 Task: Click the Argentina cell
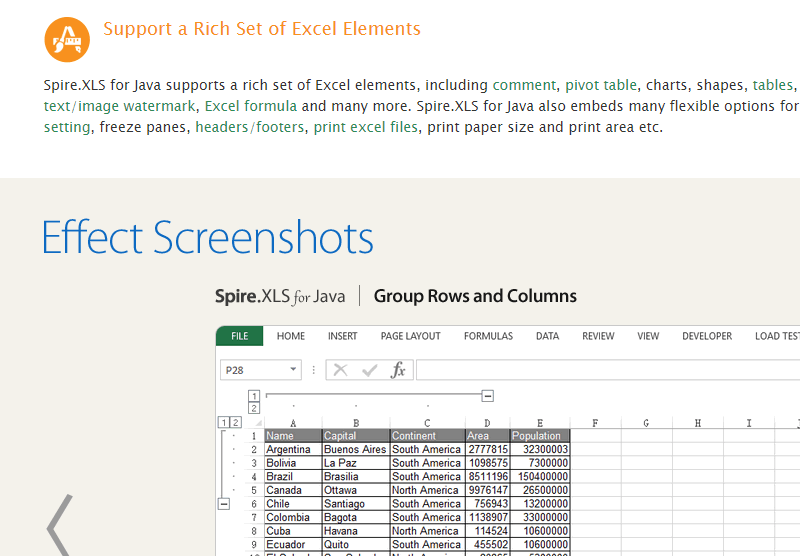293,449
